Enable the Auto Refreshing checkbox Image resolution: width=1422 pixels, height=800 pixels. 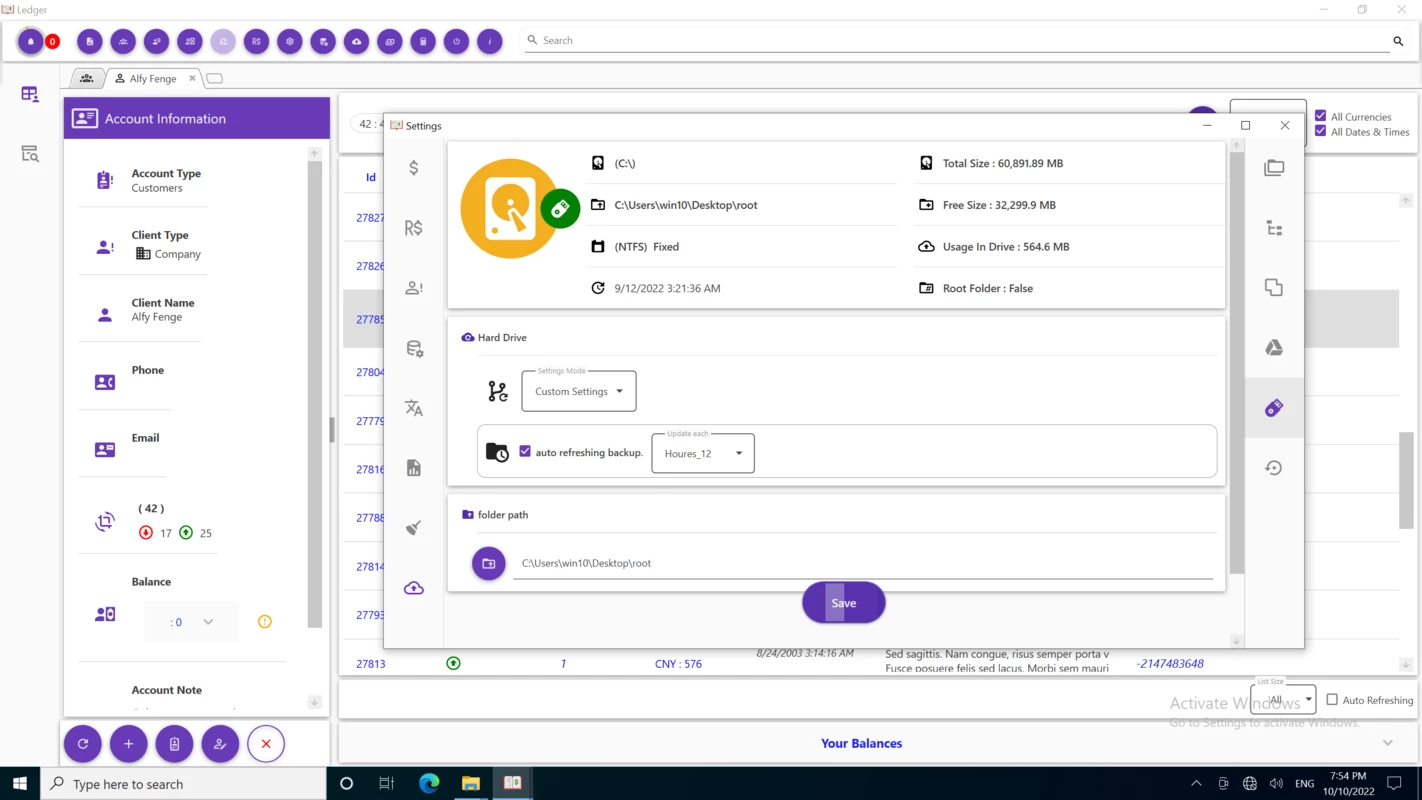coord(1332,700)
